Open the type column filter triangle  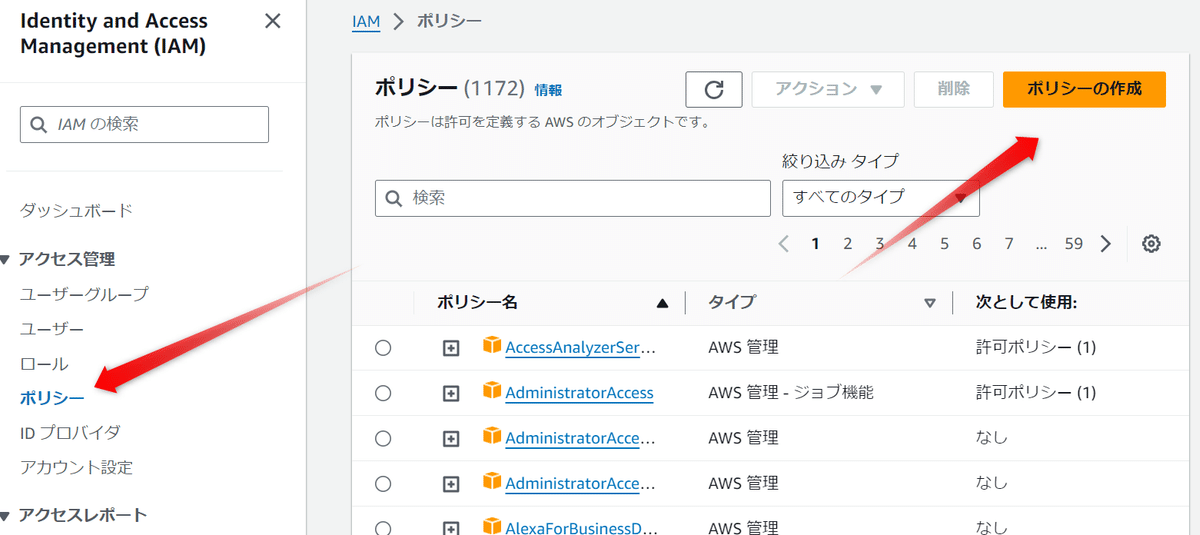tap(930, 303)
